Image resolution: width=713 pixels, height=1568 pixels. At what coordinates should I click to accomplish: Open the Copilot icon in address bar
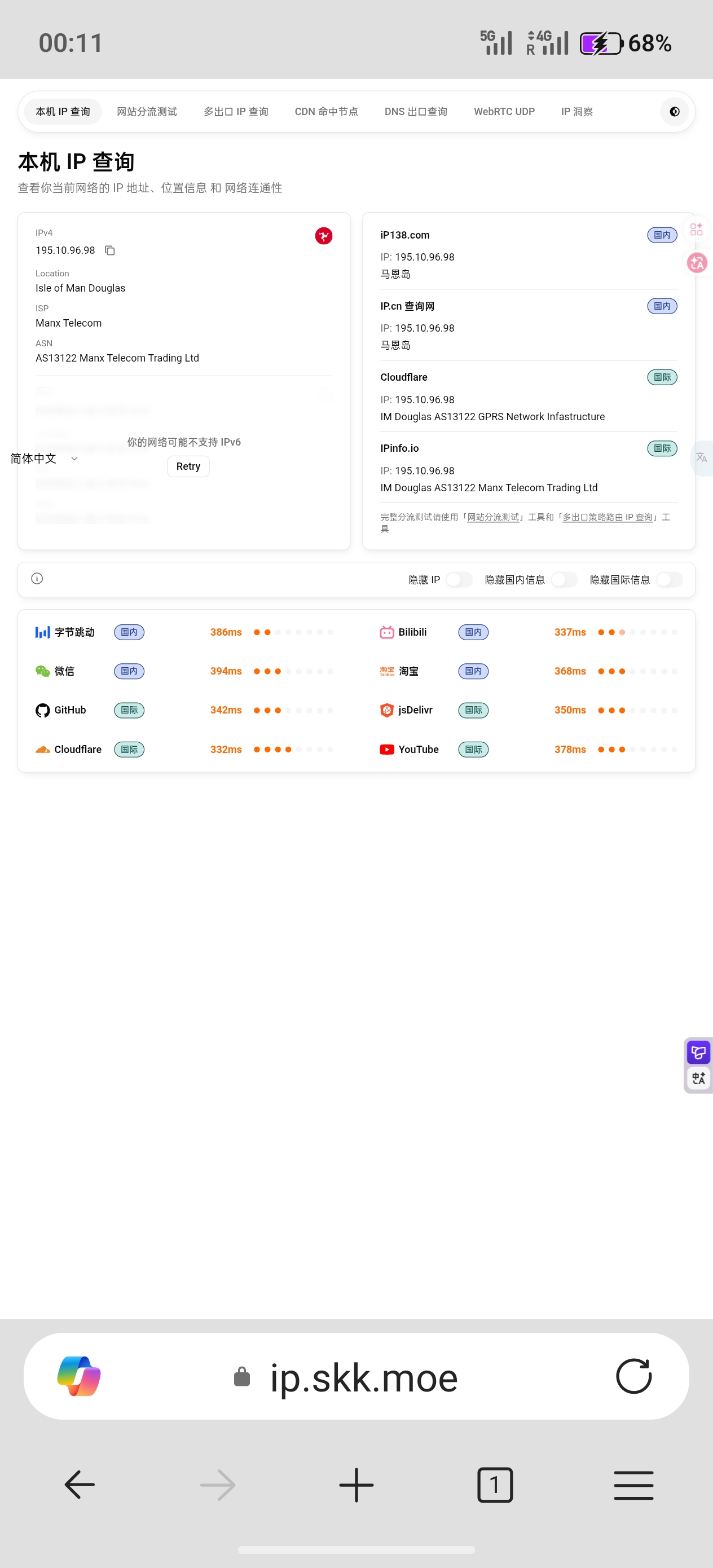click(x=79, y=1376)
